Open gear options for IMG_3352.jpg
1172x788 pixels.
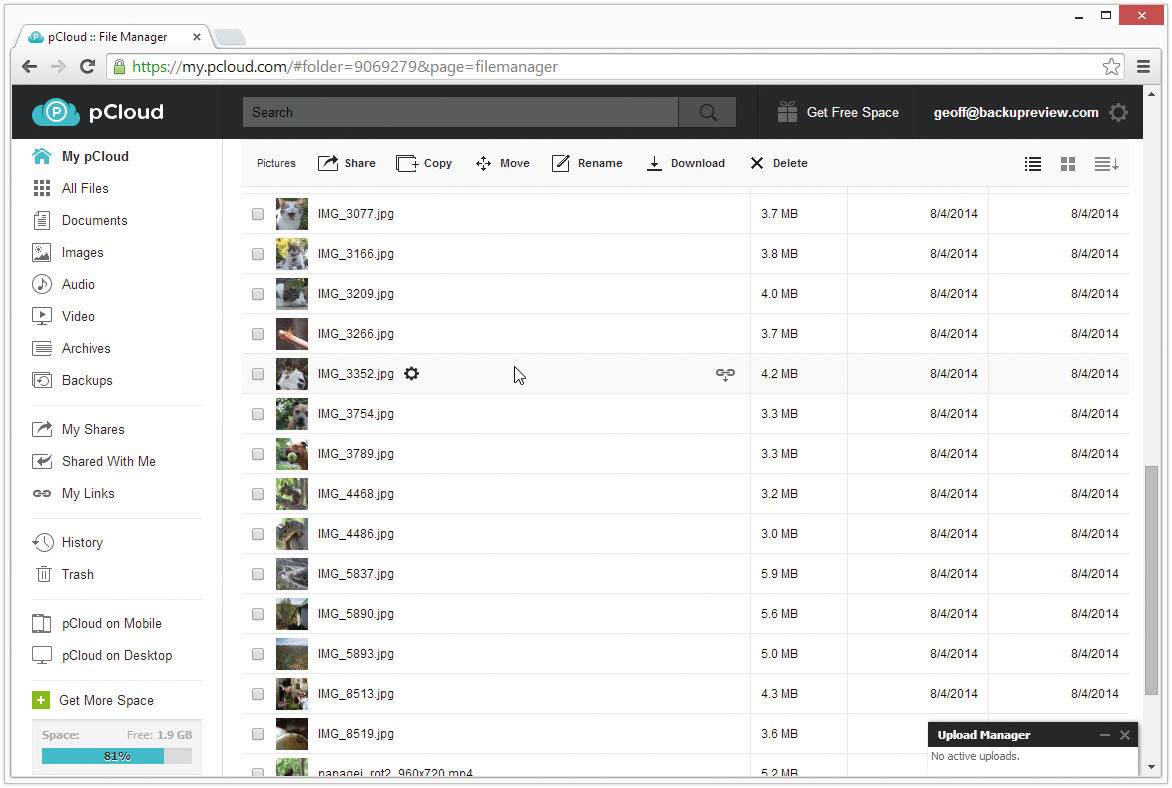click(411, 373)
